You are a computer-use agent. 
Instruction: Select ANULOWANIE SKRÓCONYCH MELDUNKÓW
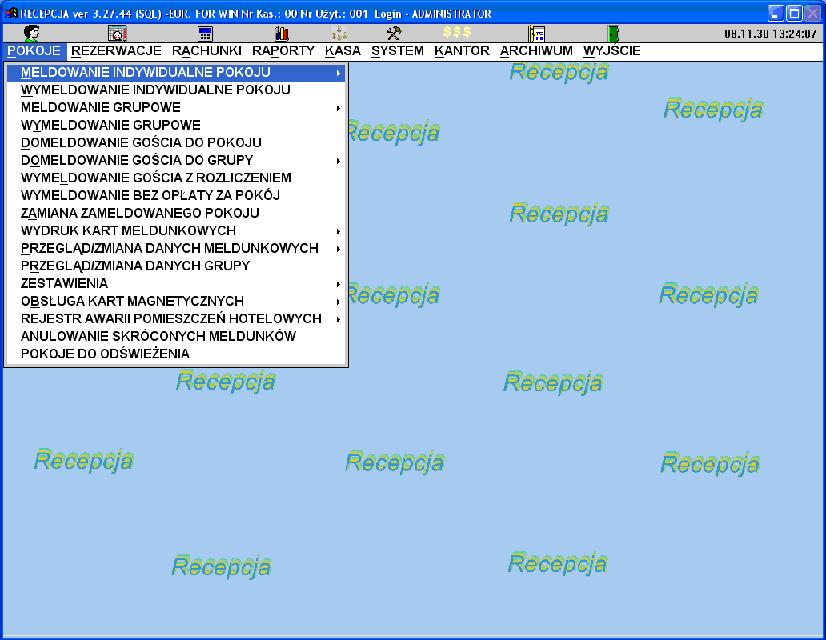tap(158, 336)
